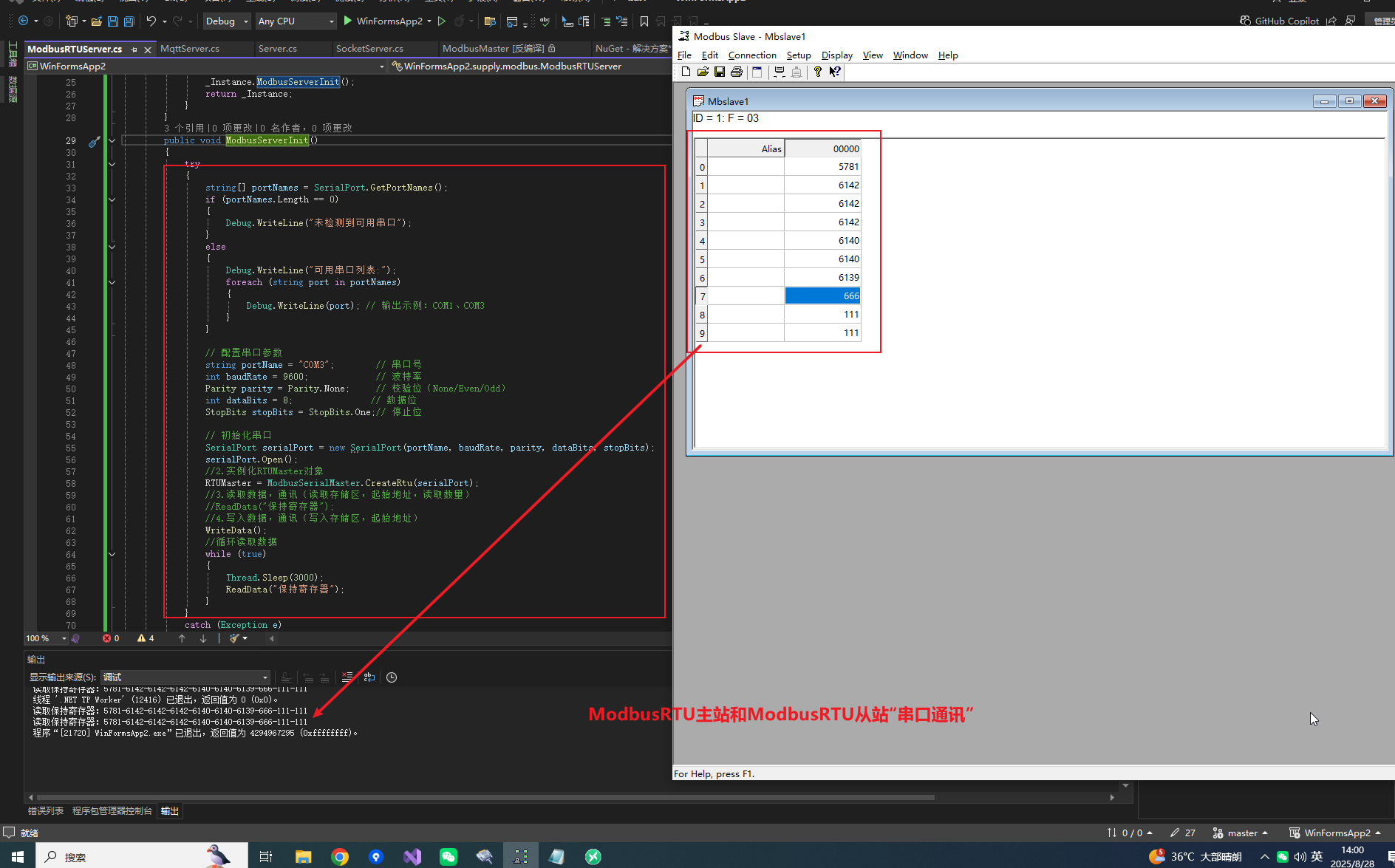Open Google Chrome from the taskbar
Viewport: 1395px width, 868px height.
[x=340, y=857]
